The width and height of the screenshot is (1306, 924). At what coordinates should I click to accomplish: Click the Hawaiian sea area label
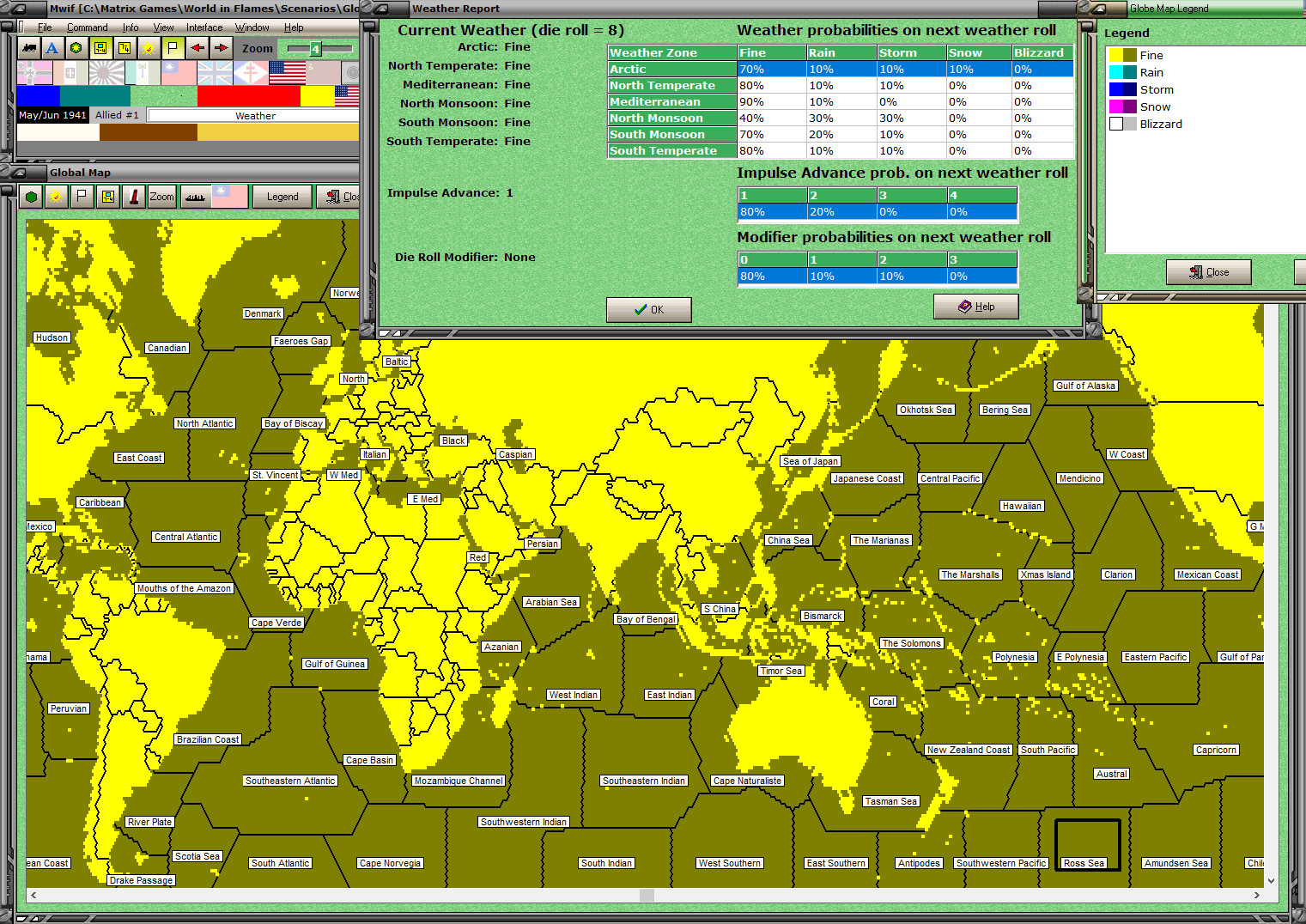click(x=1022, y=506)
